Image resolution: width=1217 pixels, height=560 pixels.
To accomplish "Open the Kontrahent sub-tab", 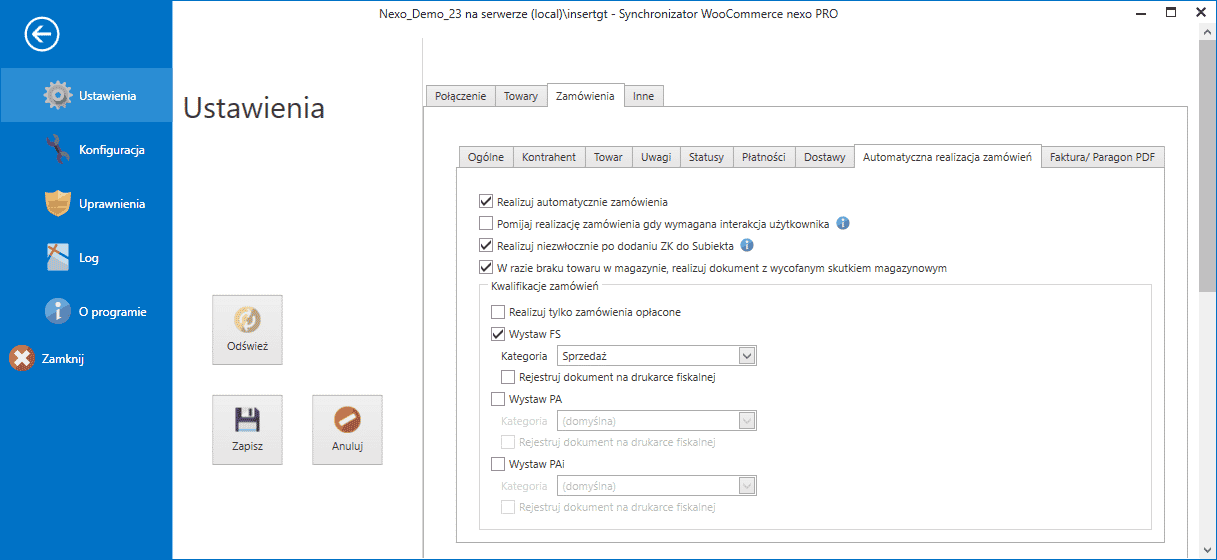I will click(x=549, y=157).
